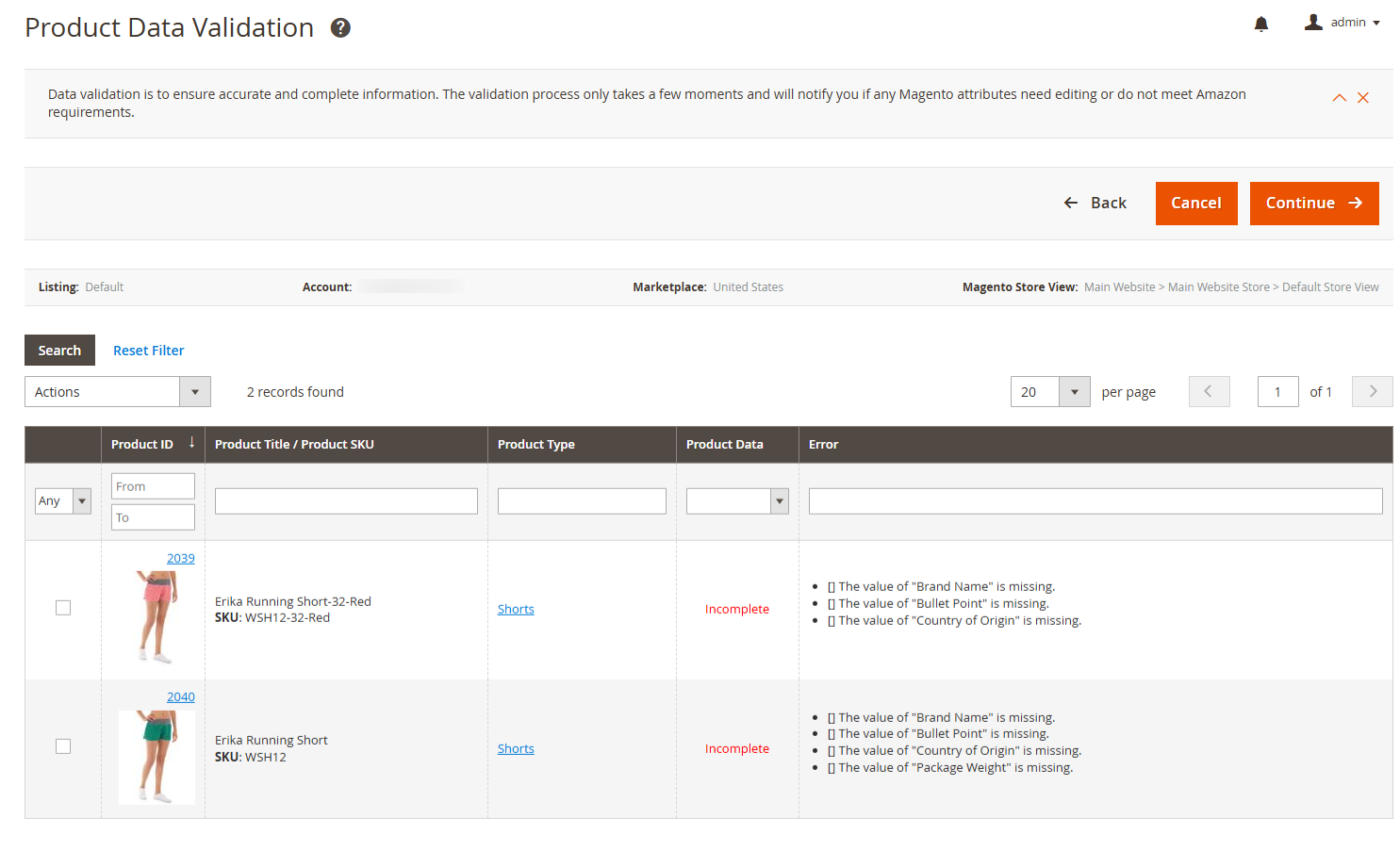The height and width of the screenshot is (851, 1400).
Task: Go to the previous page arrow
Action: point(1209,392)
